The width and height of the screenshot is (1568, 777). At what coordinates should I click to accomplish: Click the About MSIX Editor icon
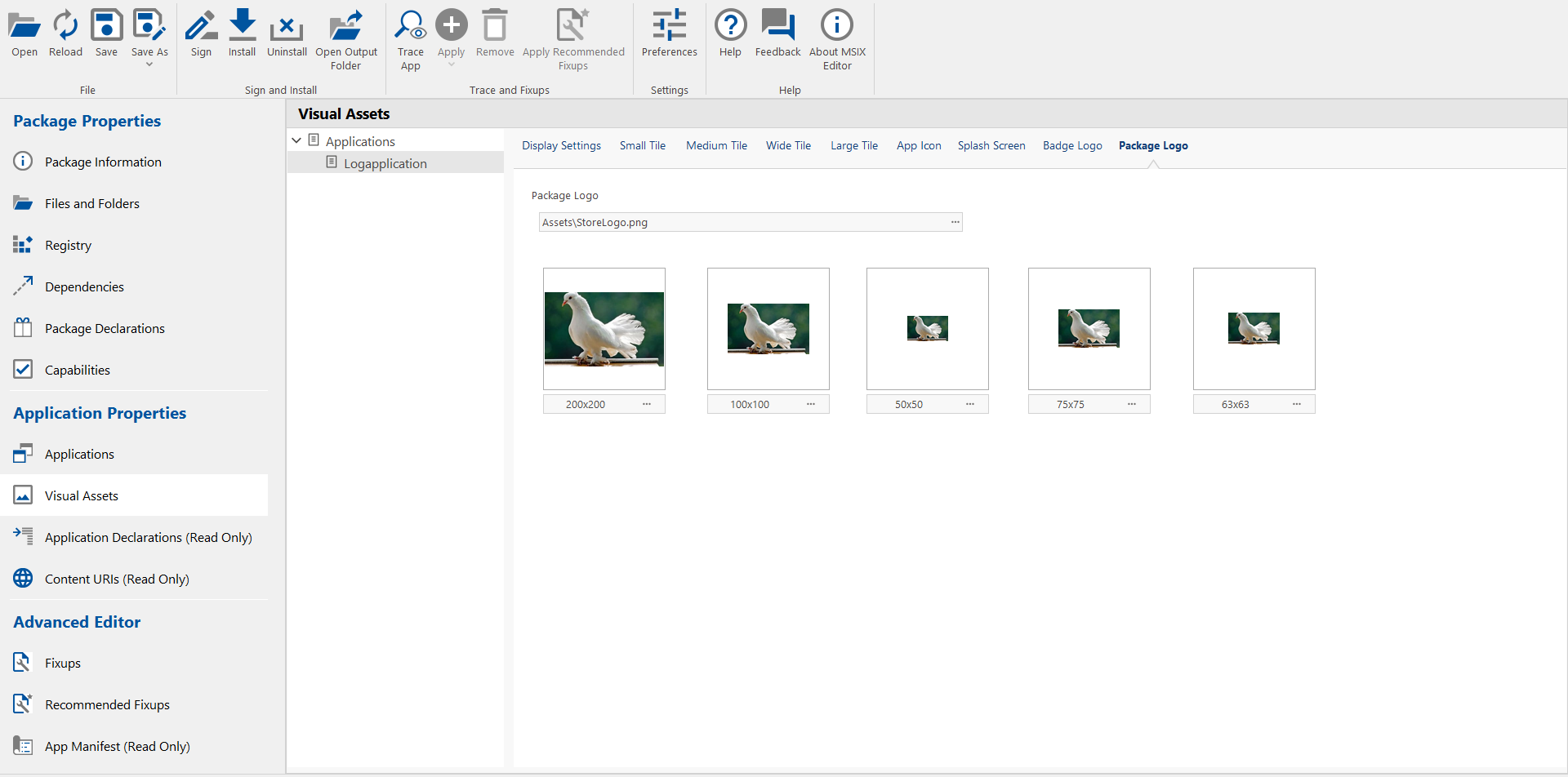(x=837, y=27)
